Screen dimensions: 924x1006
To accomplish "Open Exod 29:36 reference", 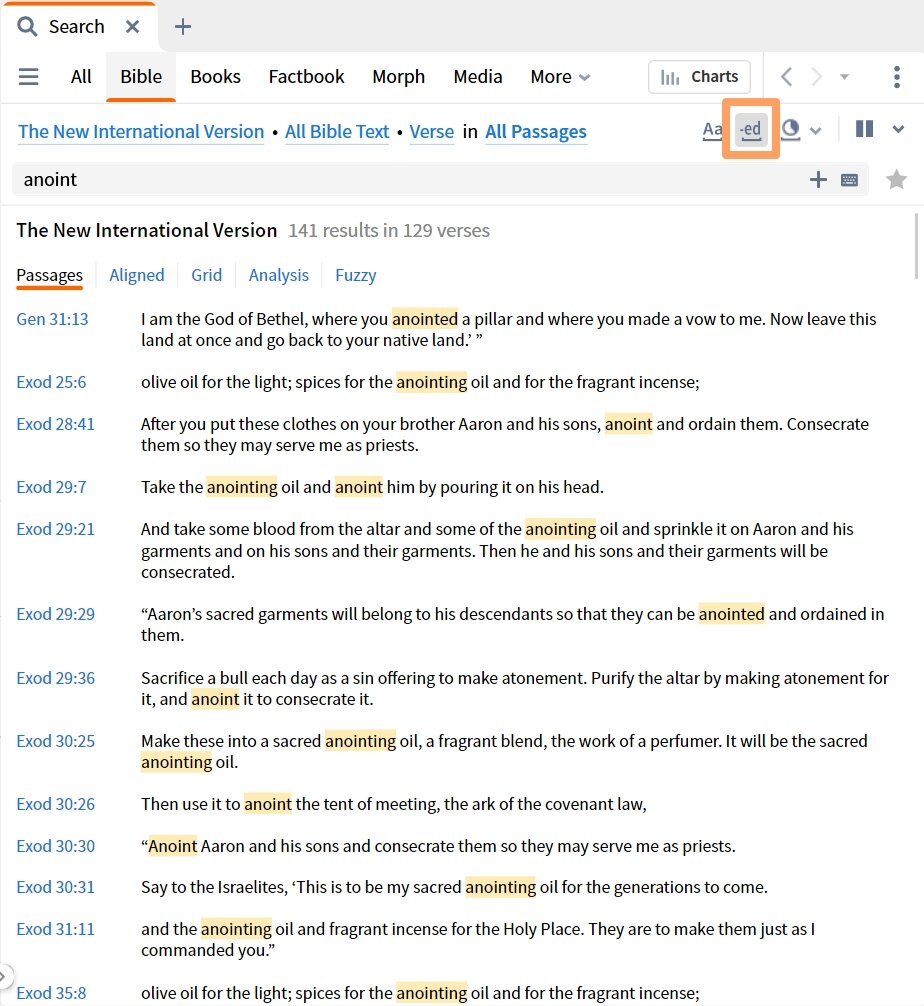I will point(55,678).
